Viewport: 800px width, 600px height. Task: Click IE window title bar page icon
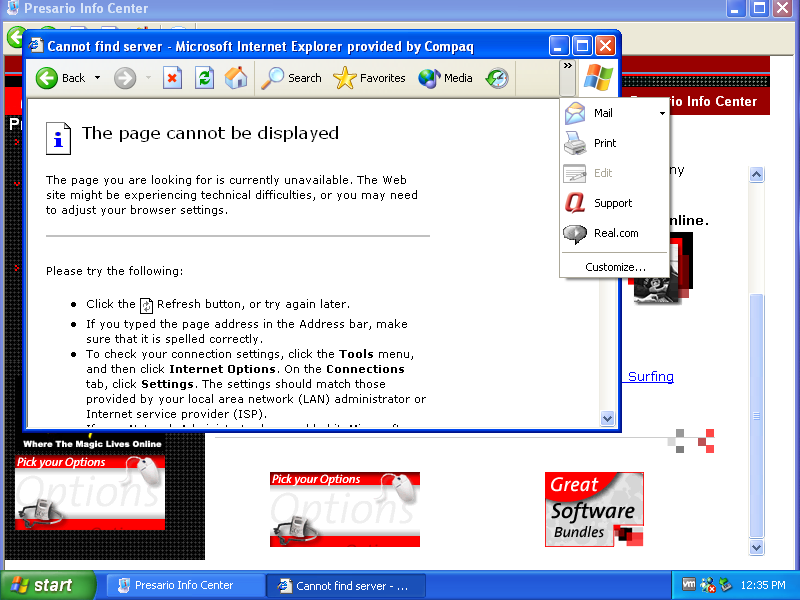click(x=36, y=46)
